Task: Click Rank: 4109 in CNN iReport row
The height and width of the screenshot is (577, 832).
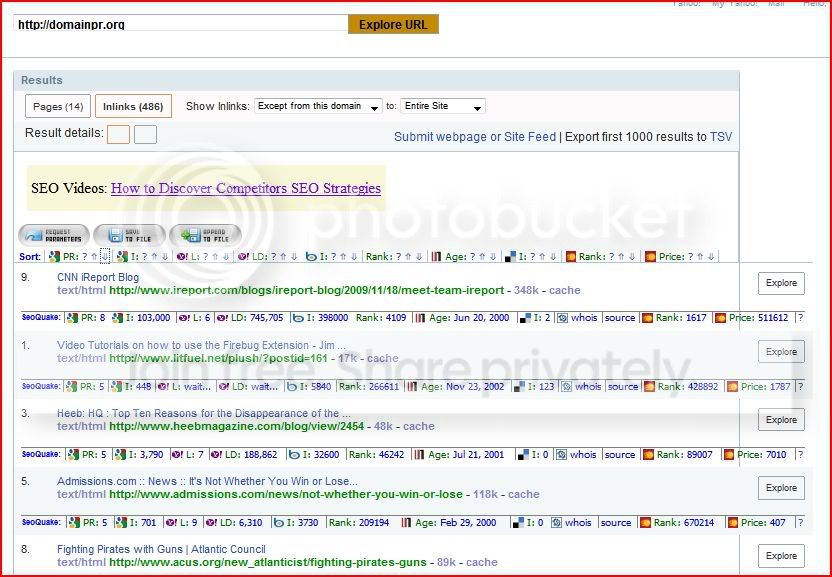Action: [380, 318]
